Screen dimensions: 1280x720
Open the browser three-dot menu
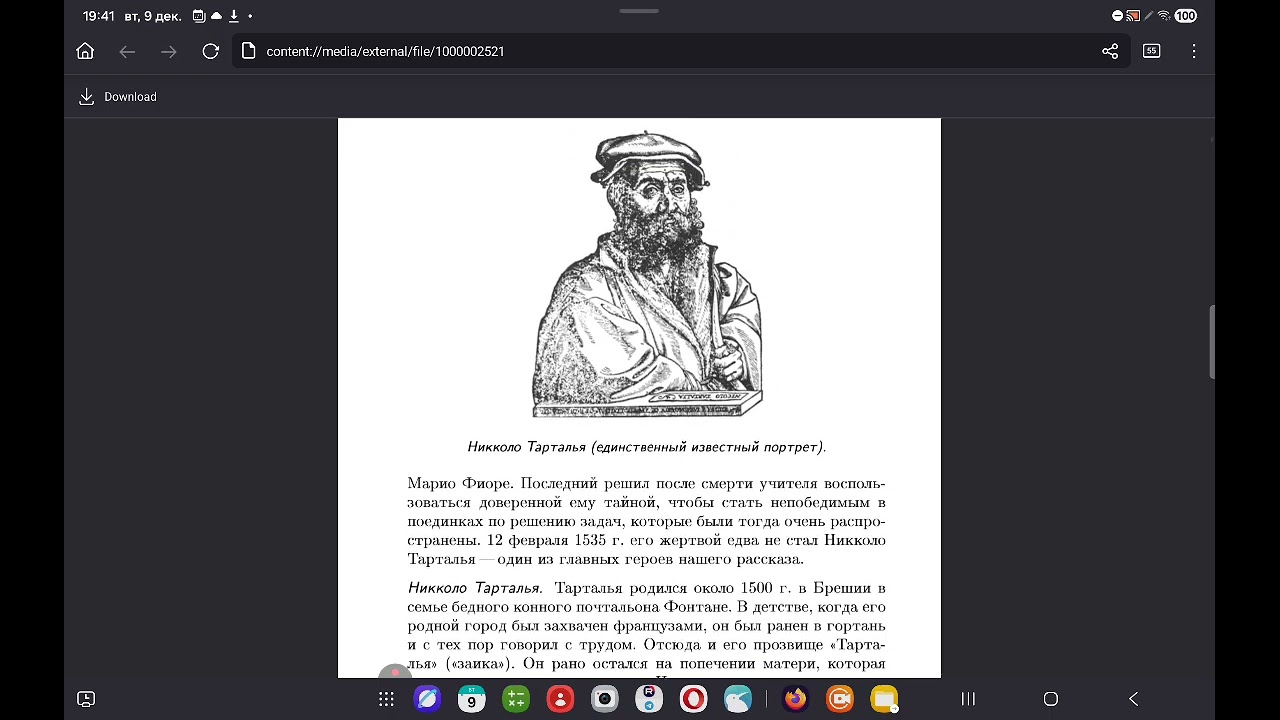(1194, 51)
